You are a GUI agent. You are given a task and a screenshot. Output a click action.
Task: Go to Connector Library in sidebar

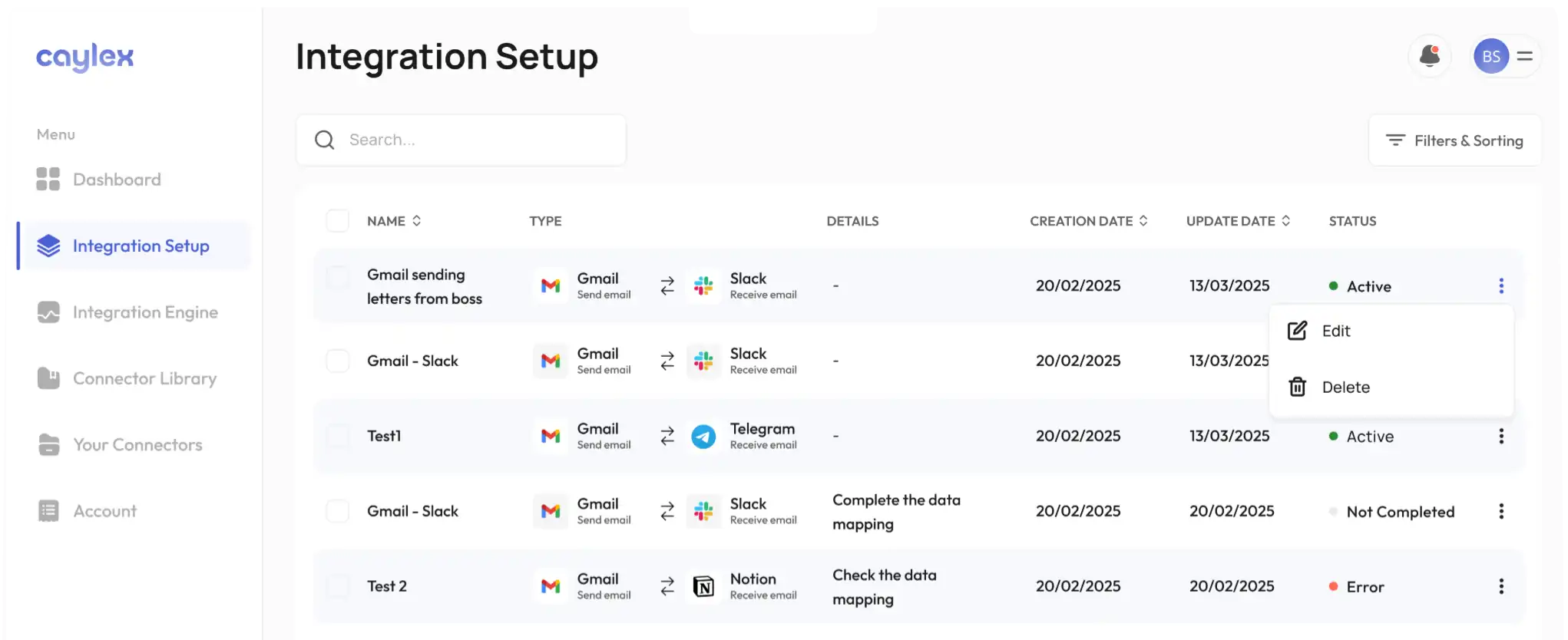point(144,378)
